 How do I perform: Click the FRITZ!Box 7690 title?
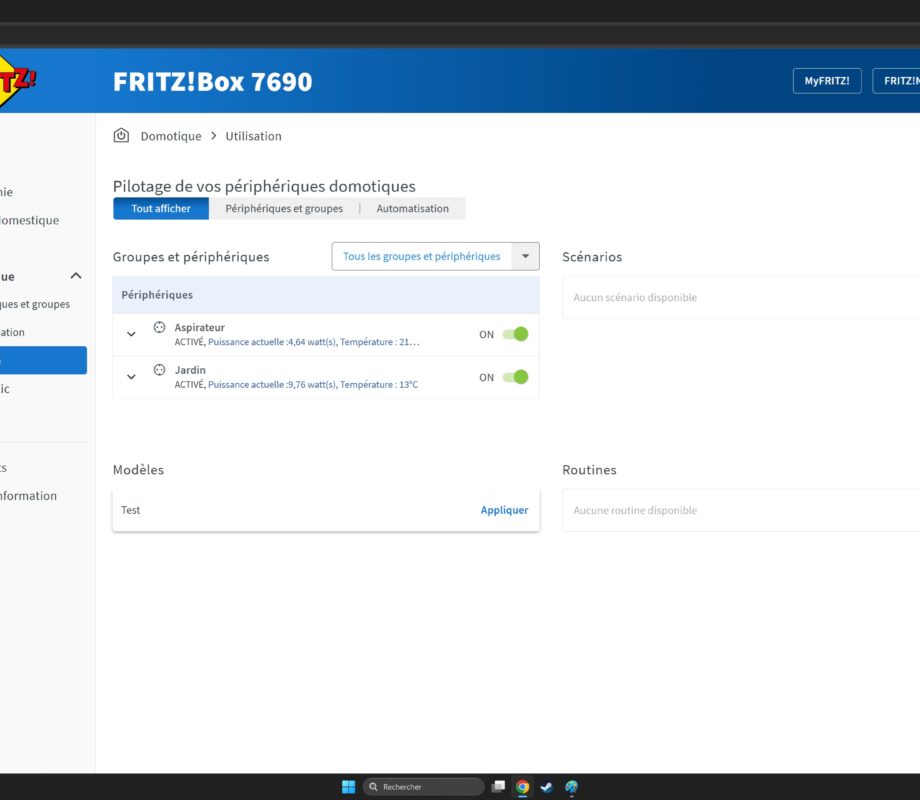point(212,82)
